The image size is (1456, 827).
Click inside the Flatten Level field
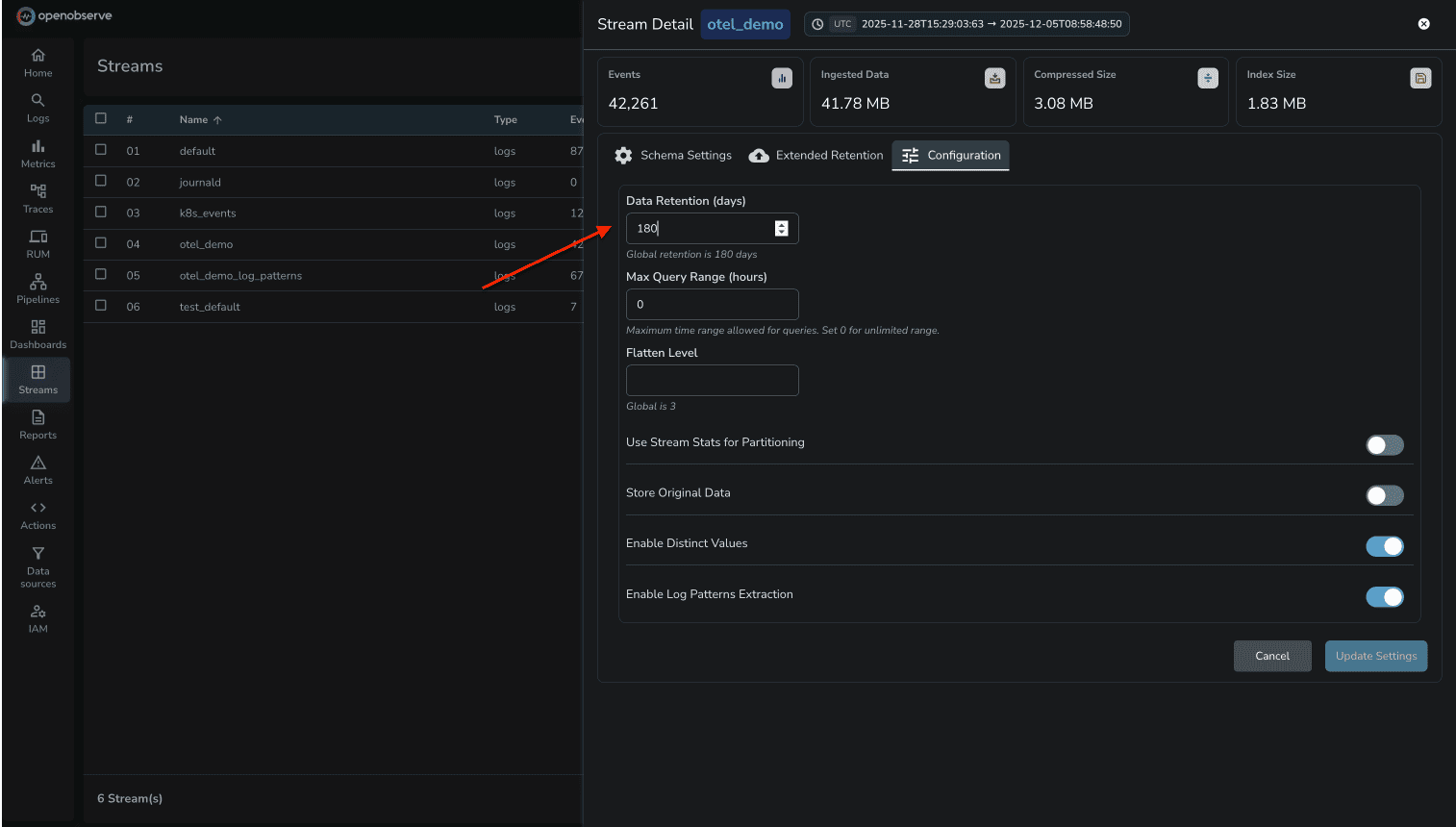[712, 380]
